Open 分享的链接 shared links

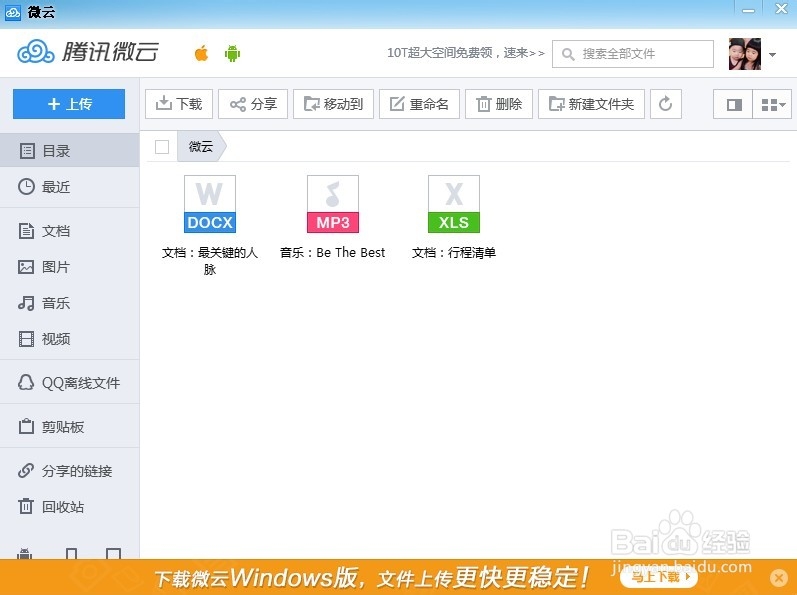(x=70, y=471)
